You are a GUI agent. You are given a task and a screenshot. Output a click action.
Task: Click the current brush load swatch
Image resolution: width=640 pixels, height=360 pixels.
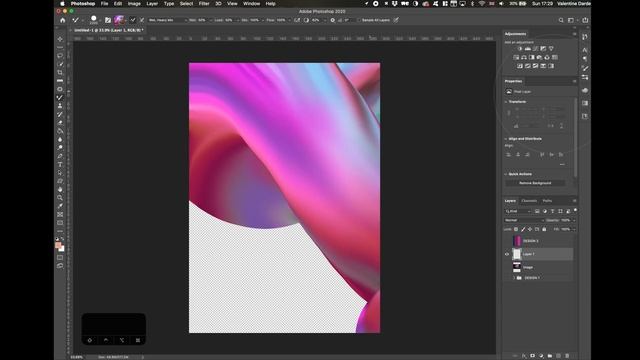(119, 20)
